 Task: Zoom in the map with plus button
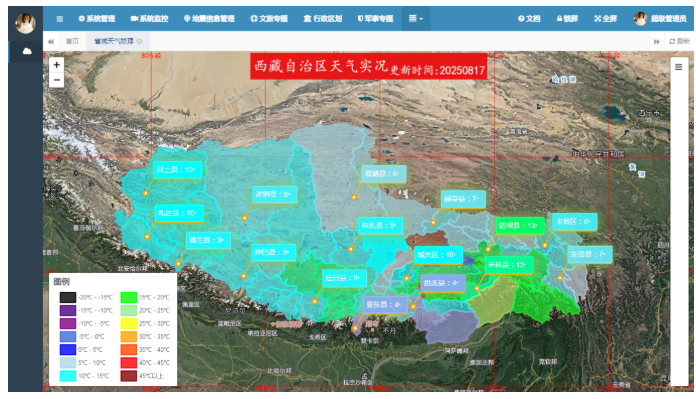click(x=56, y=65)
